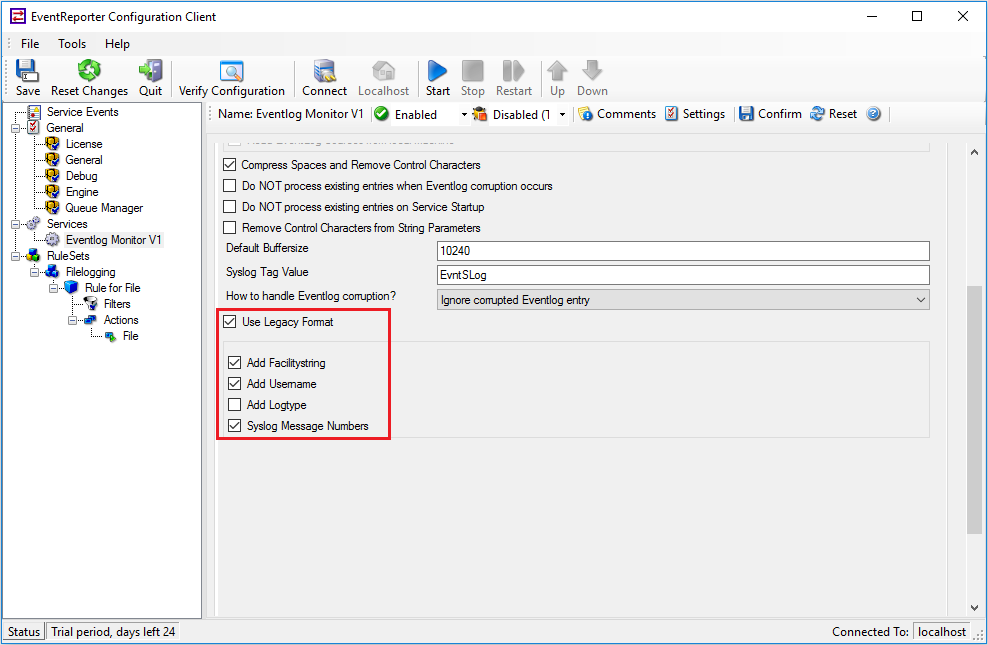
Task: Open Eventlog corruption handling dropdown
Action: tap(683, 300)
